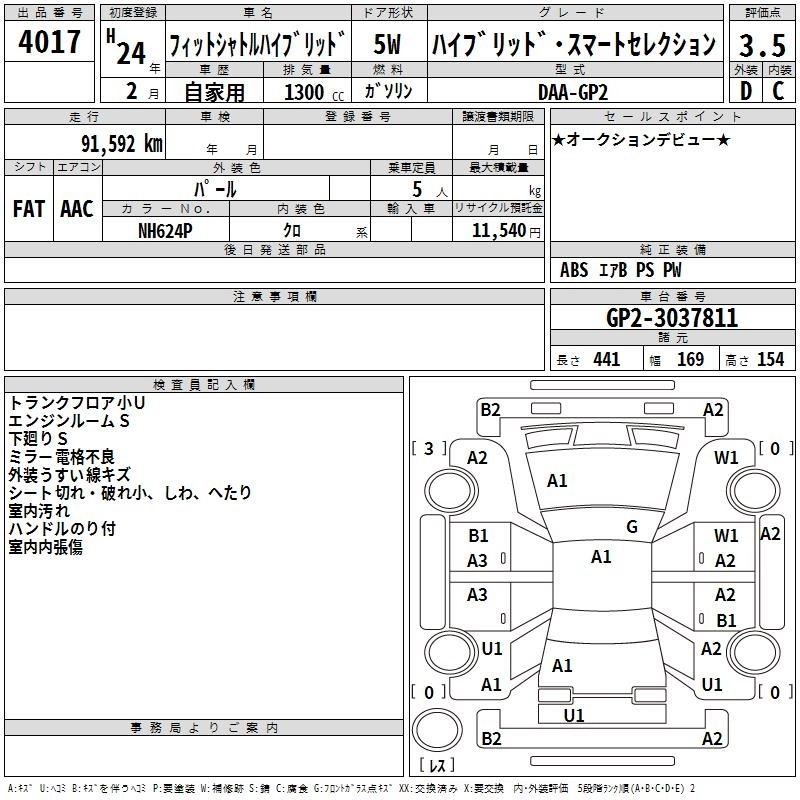Click the car name "フィットシャトルハイブリッド"

pyautogui.click(x=258, y=44)
